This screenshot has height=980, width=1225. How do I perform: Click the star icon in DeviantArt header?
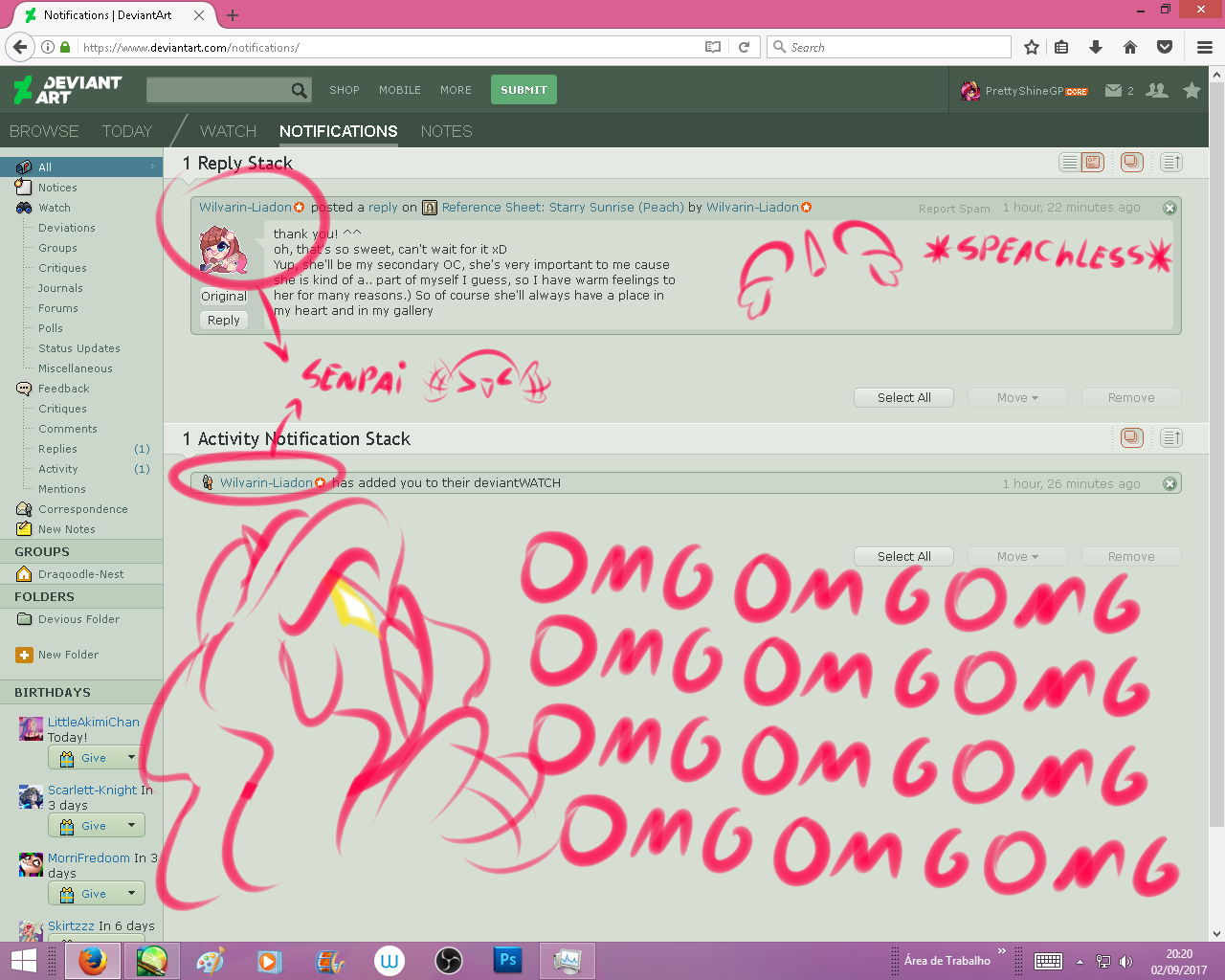pyautogui.click(x=1192, y=90)
